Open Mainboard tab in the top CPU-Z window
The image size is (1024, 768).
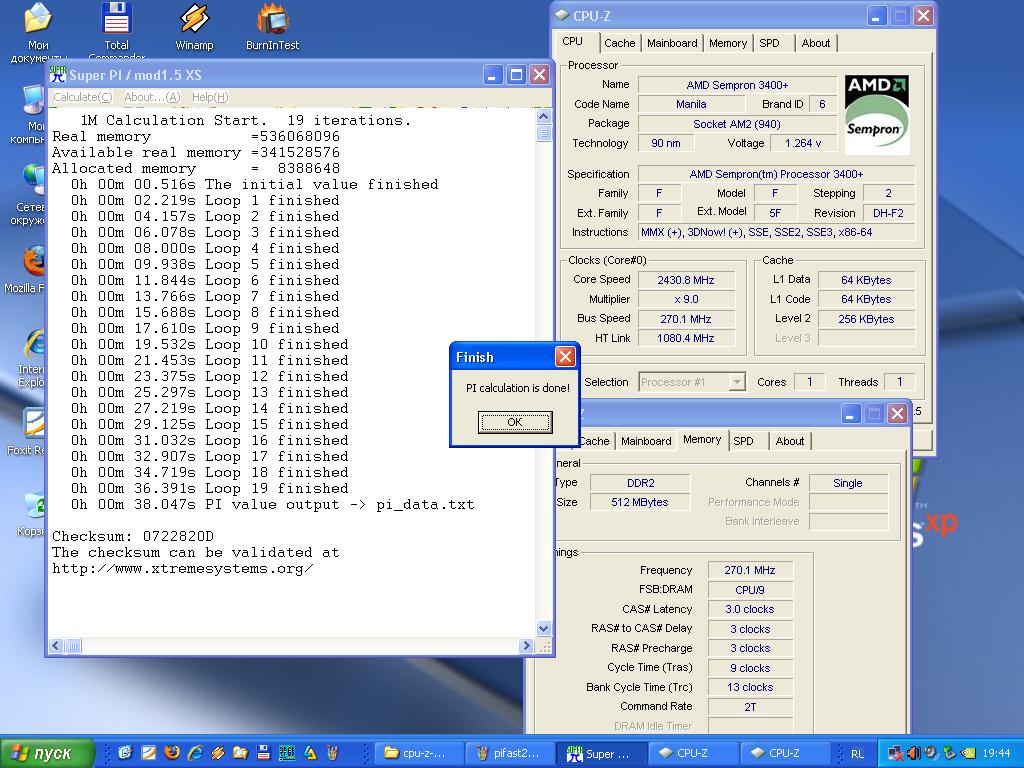pos(672,43)
